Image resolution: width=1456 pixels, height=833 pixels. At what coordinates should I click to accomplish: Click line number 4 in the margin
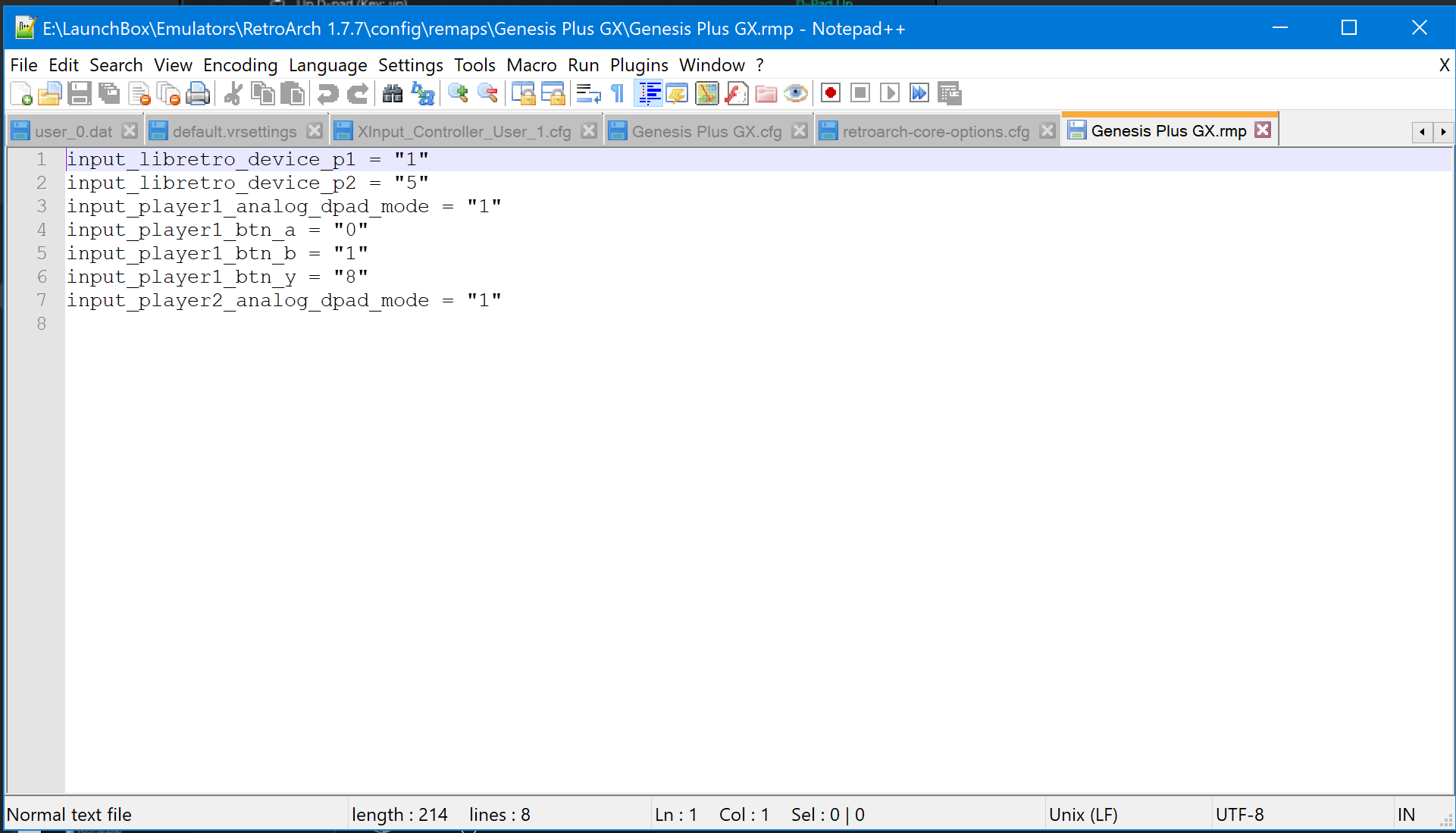pyautogui.click(x=42, y=230)
